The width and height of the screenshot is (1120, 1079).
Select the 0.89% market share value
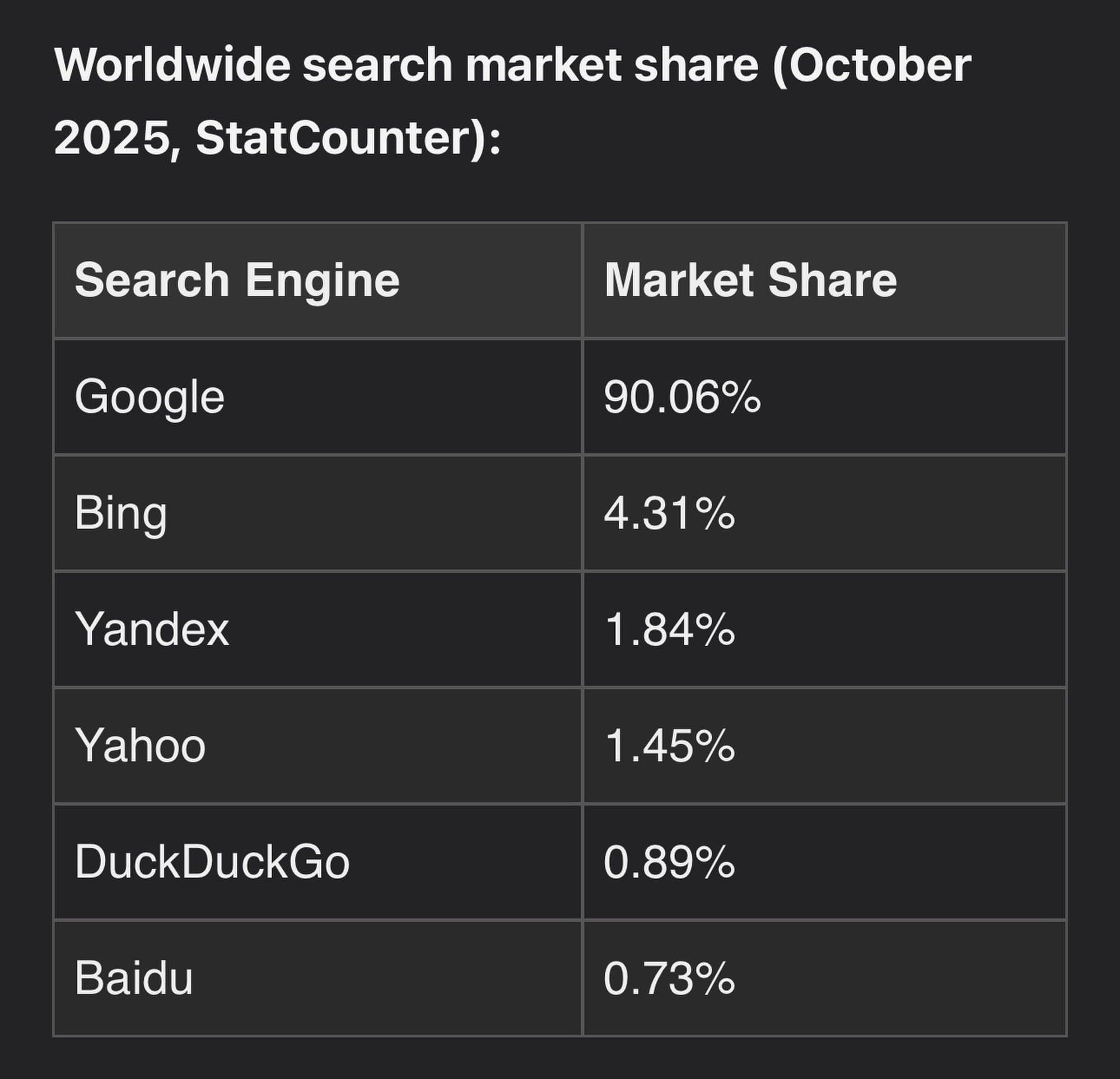(669, 862)
